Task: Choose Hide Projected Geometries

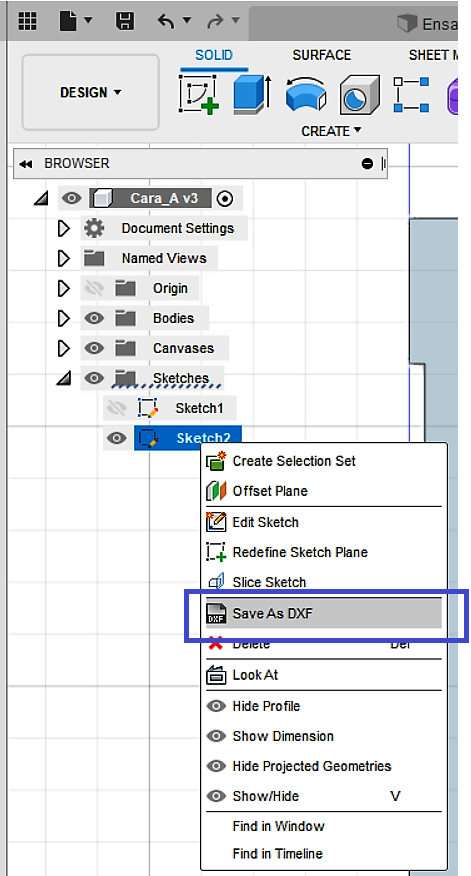Action: tap(323, 766)
